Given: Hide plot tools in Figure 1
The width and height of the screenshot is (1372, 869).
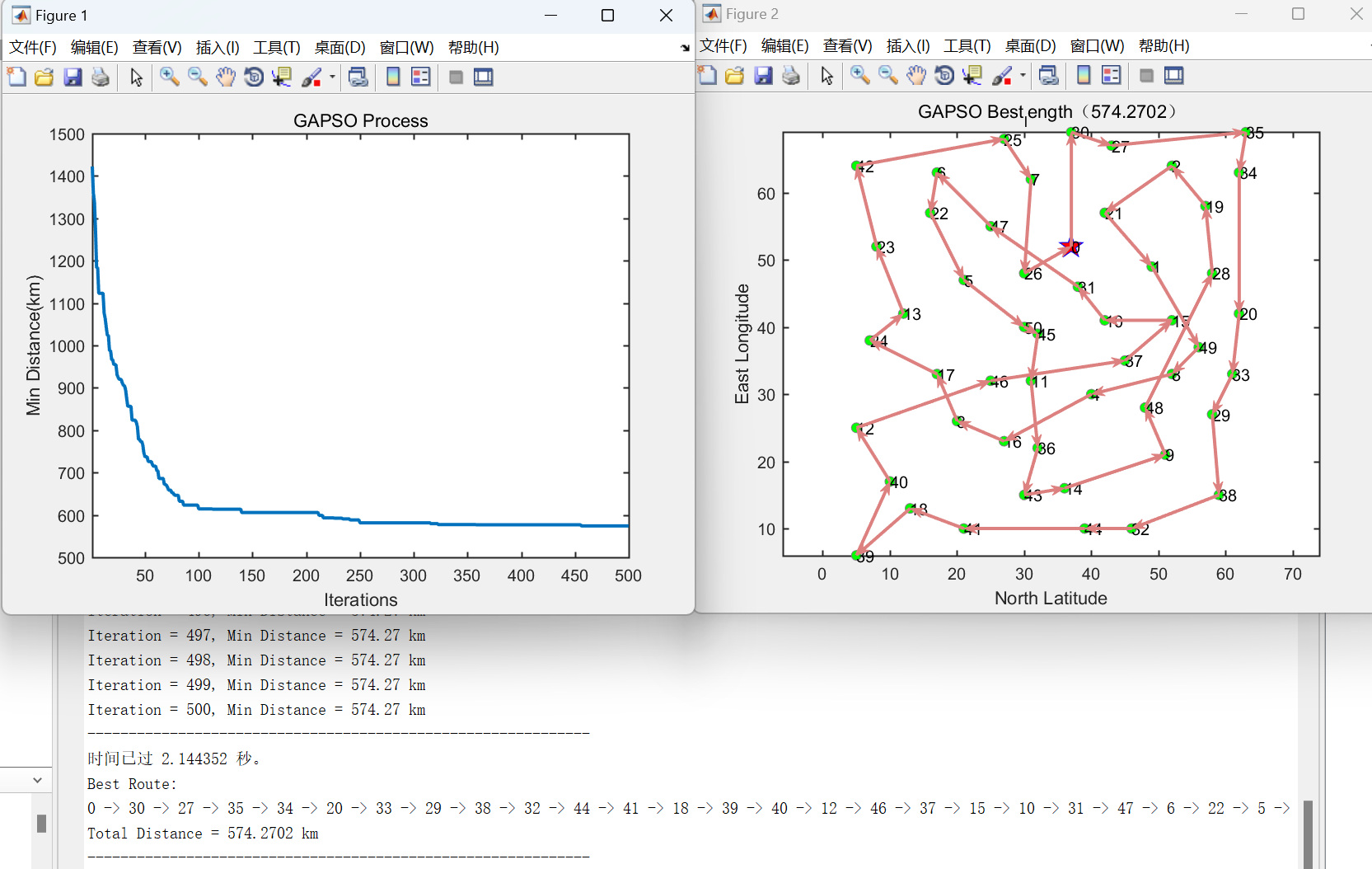Looking at the screenshot, I should point(456,78).
